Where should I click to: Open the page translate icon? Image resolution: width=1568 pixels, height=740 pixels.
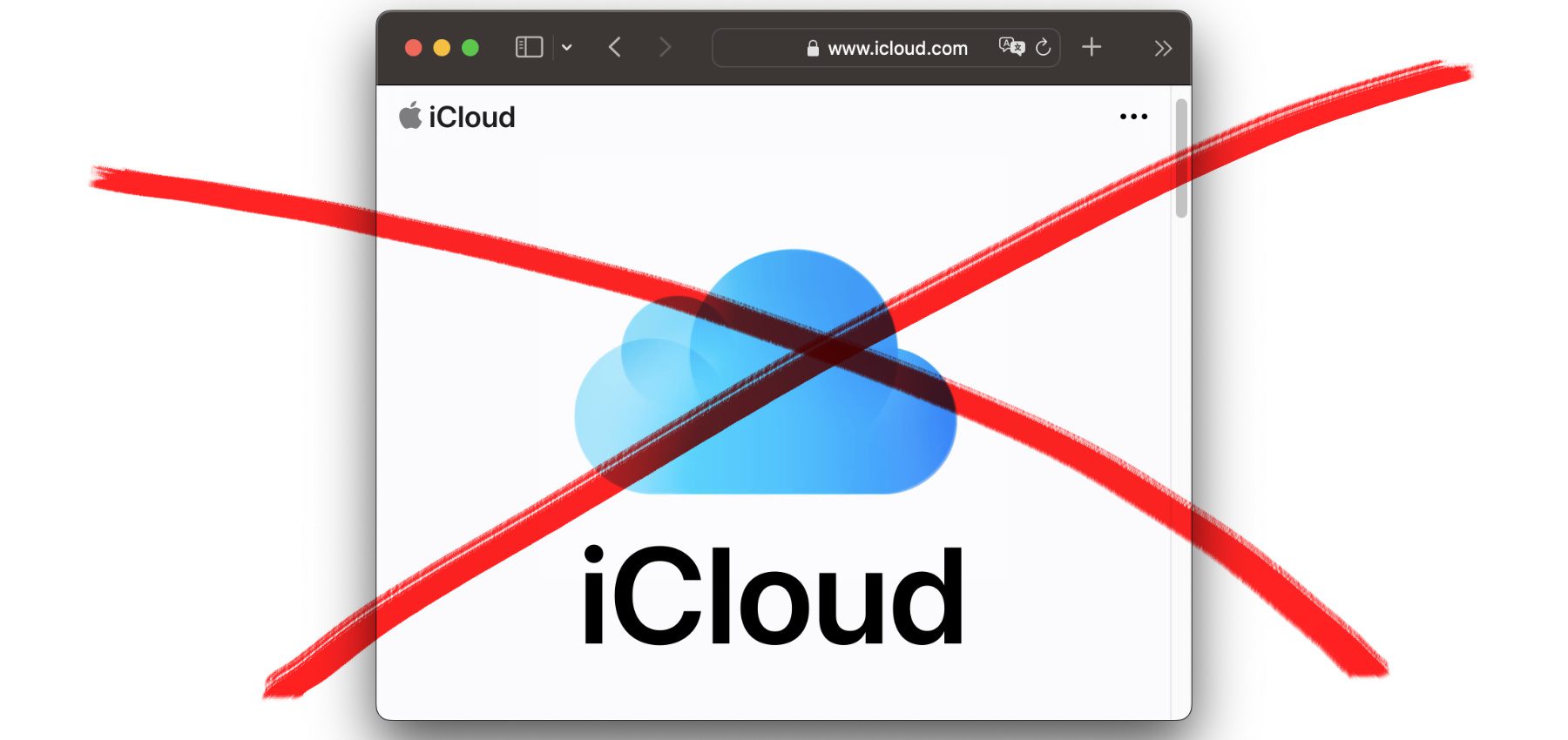tap(1011, 47)
